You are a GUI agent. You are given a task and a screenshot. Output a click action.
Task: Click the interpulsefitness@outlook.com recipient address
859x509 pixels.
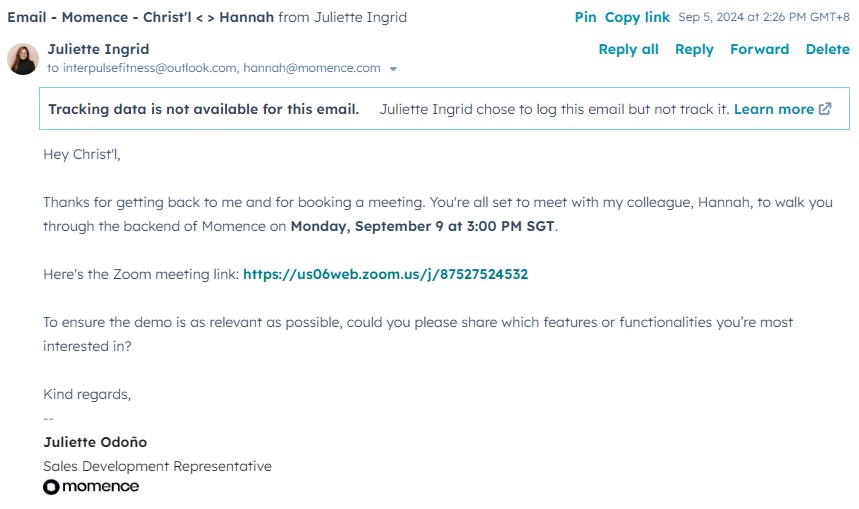pos(150,68)
